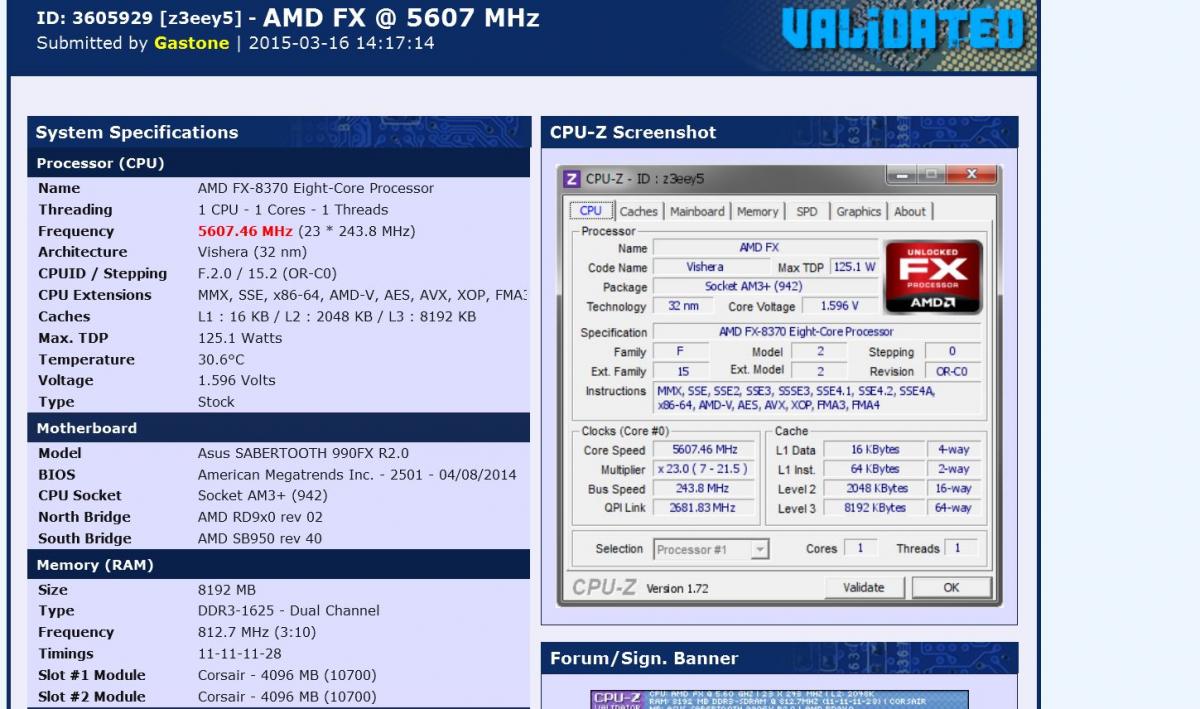Click the VALIDATED stamp logo
The height and width of the screenshot is (709, 1200).
click(902, 29)
